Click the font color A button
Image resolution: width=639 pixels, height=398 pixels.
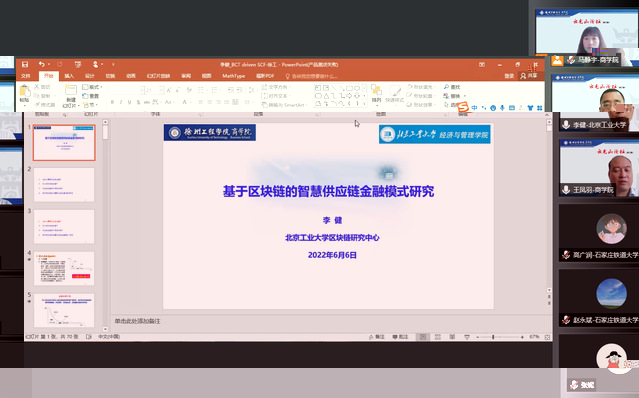(184, 102)
